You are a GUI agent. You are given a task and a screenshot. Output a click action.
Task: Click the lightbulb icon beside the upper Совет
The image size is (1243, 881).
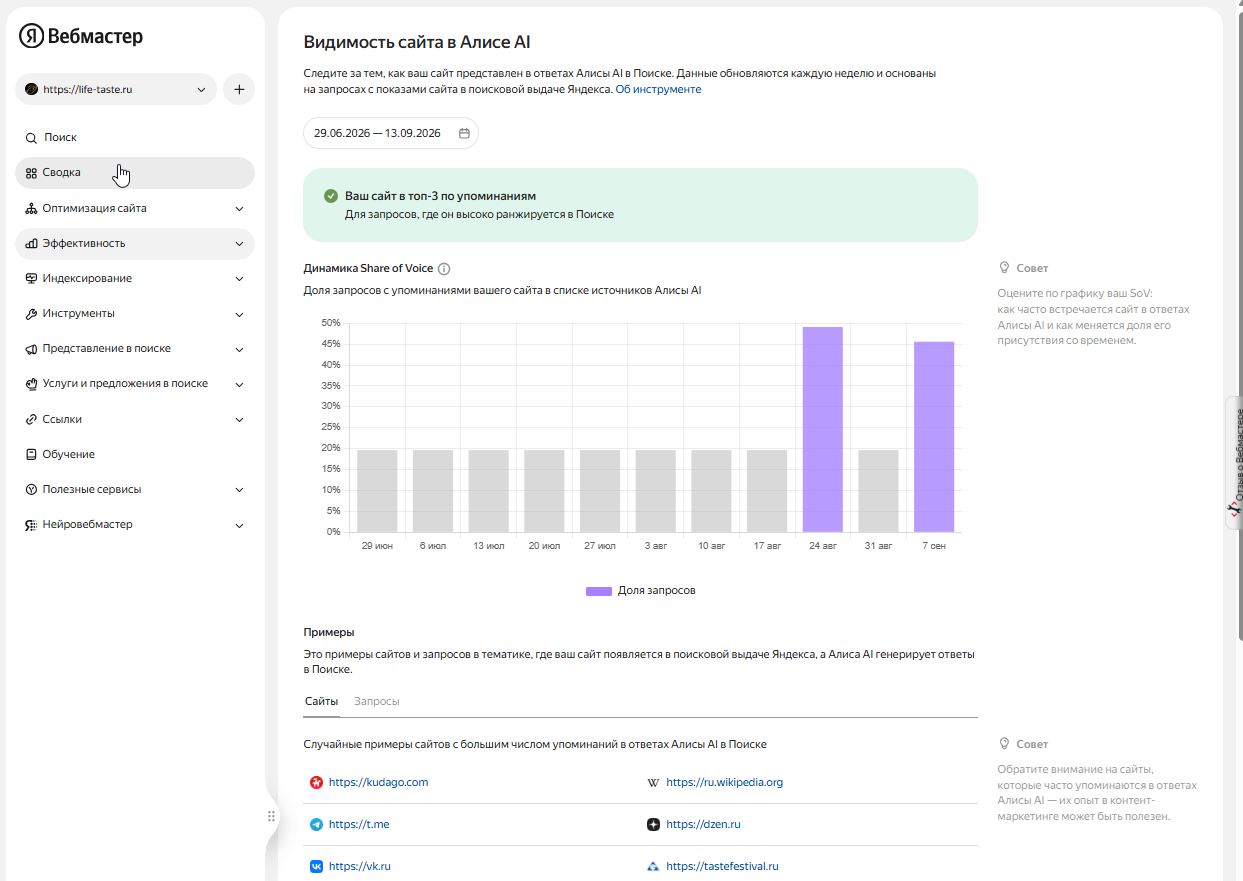click(x=1004, y=268)
